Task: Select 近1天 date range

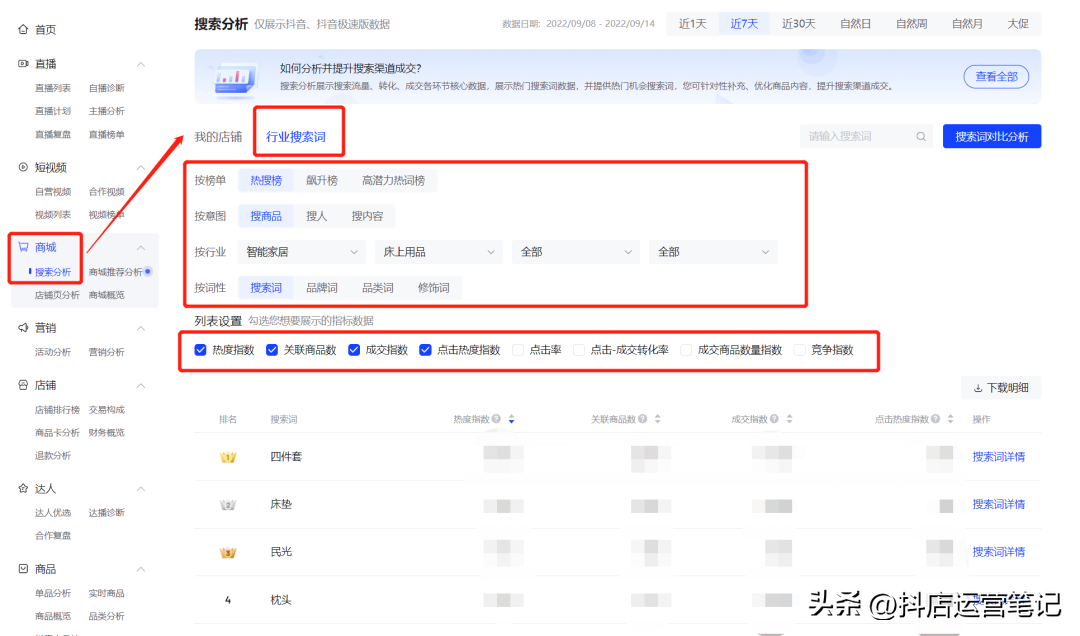Action: pyautogui.click(x=692, y=23)
